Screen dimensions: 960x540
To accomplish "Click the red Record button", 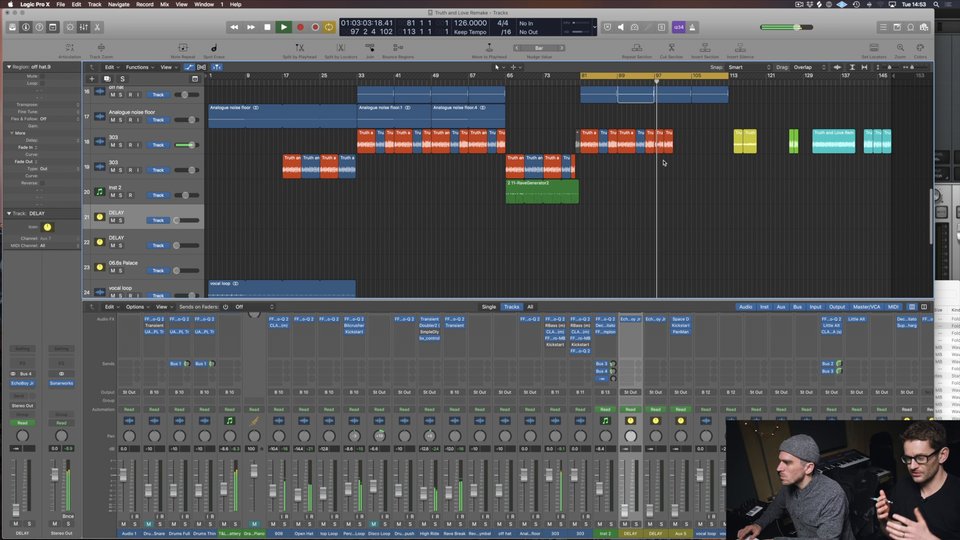I will tap(300, 27).
